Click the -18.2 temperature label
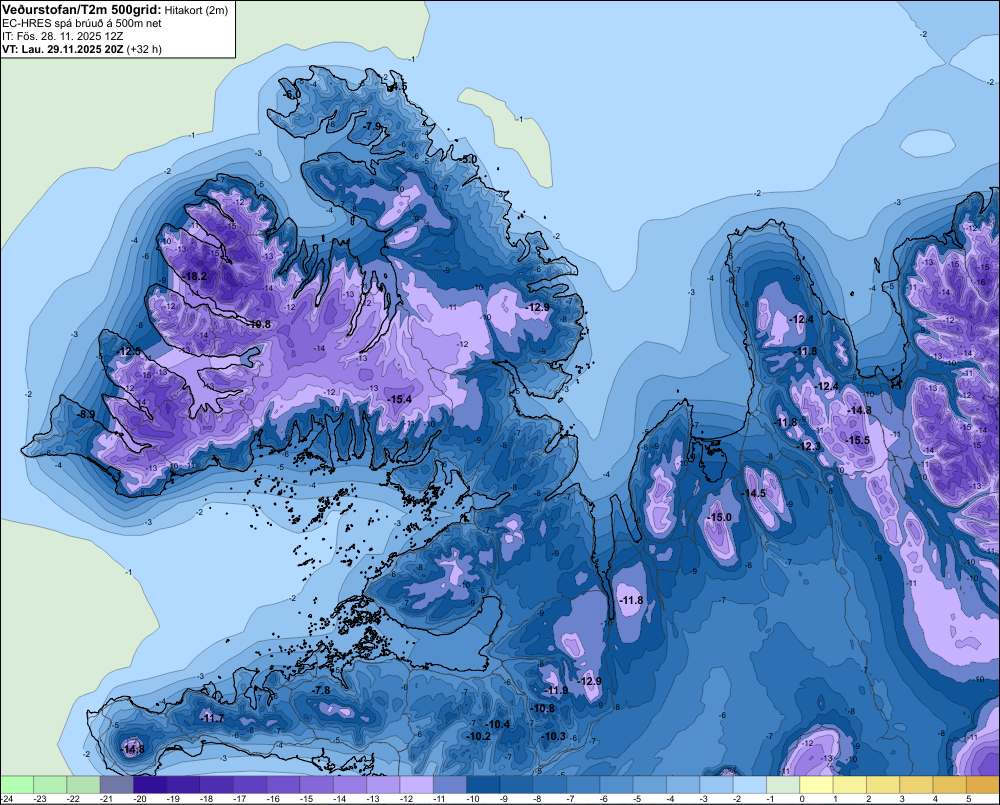The image size is (1000, 805). pyautogui.click(x=195, y=276)
